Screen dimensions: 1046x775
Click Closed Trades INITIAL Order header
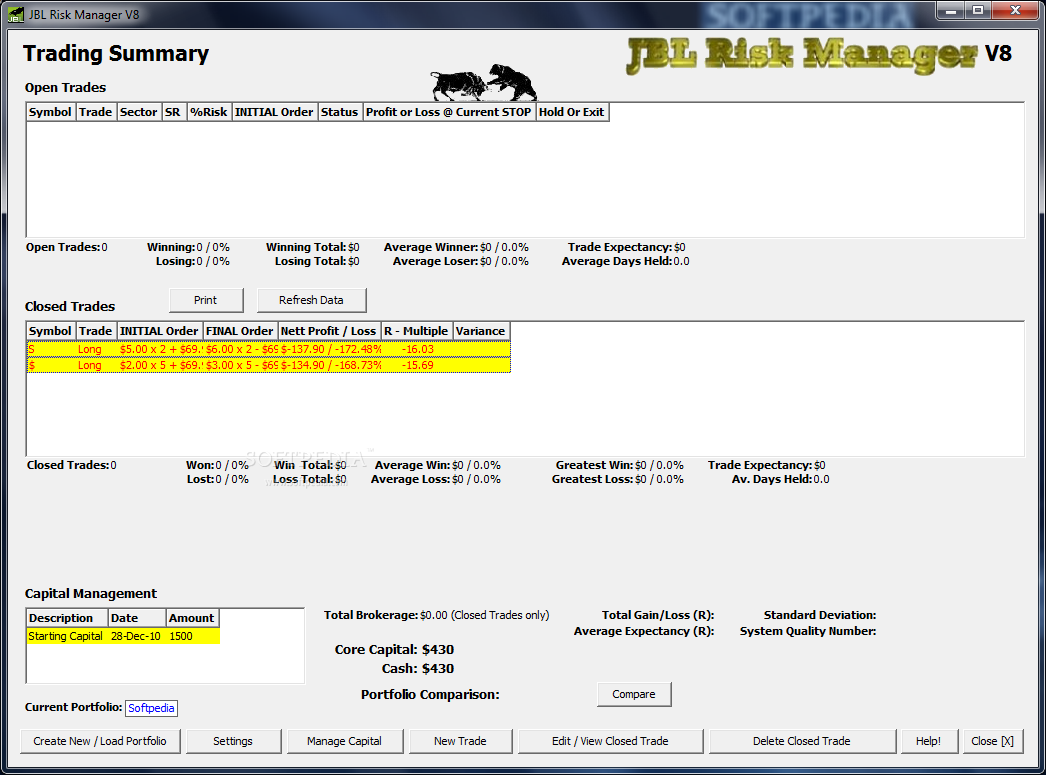click(x=159, y=331)
